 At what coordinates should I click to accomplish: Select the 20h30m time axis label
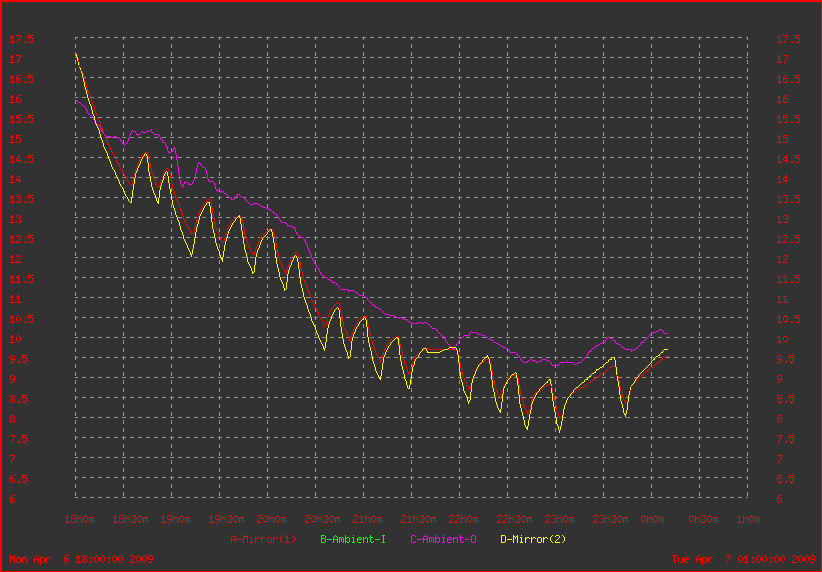(x=322, y=519)
